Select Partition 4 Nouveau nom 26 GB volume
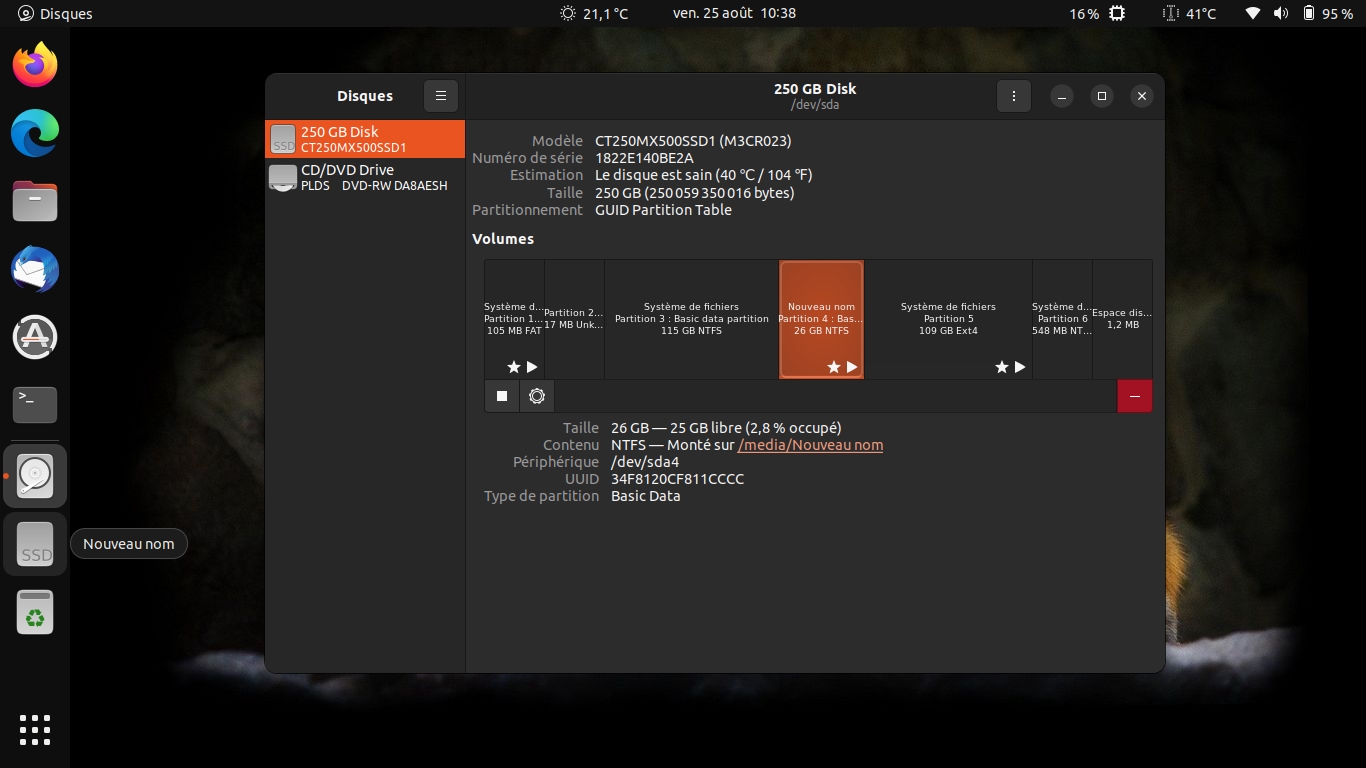Image resolution: width=1366 pixels, height=768 pixels. coord(821,319)
